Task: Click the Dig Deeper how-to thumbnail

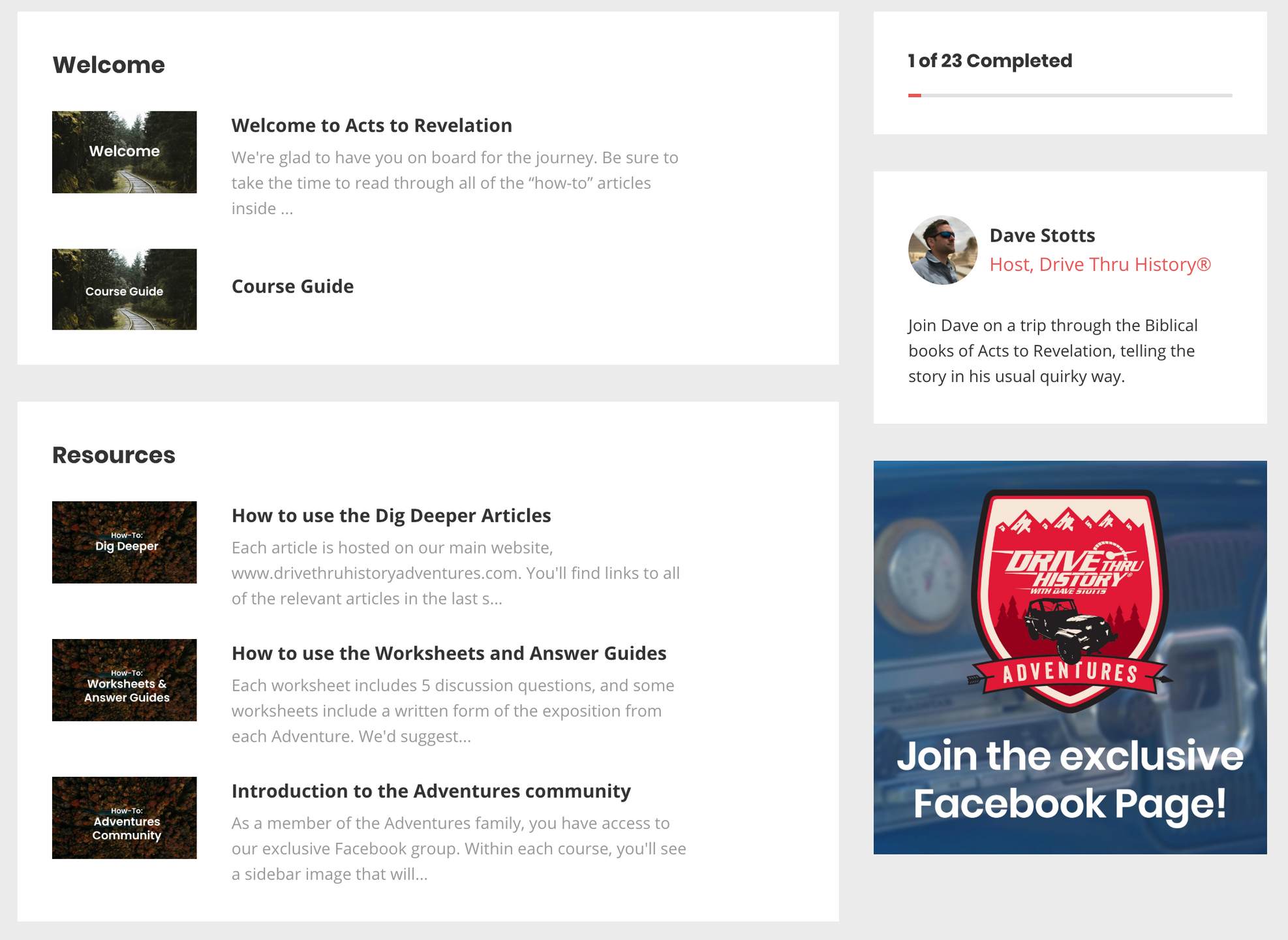Action: click(x=124, y=542)
